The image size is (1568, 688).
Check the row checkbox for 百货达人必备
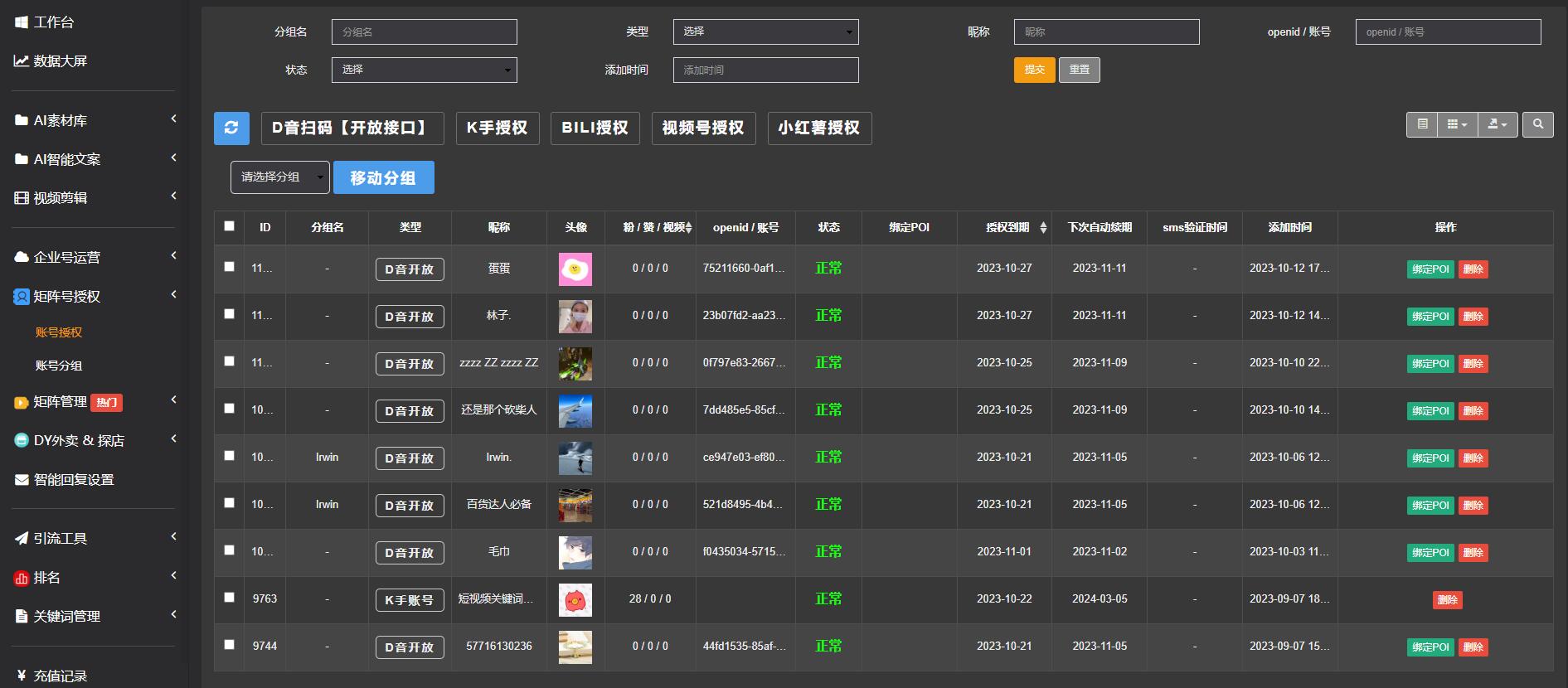(230, 503)
